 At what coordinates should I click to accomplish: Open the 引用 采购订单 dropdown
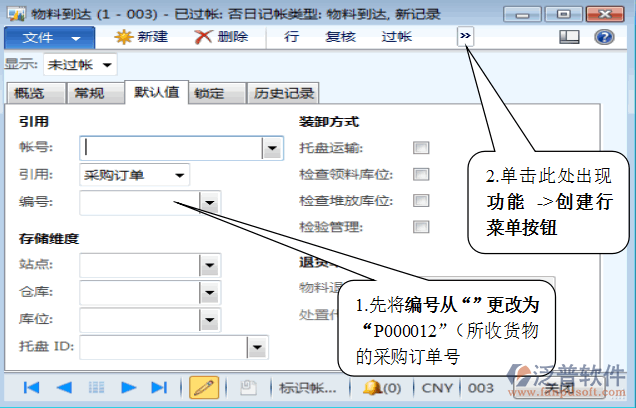(134, 175)
